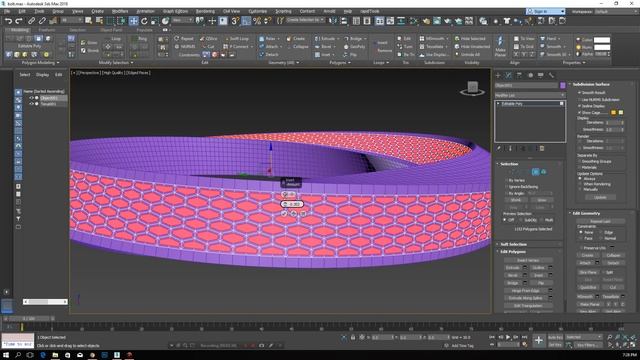Activate the Select and Link tool
640x360 pixels.
click(x=31, y=20)
